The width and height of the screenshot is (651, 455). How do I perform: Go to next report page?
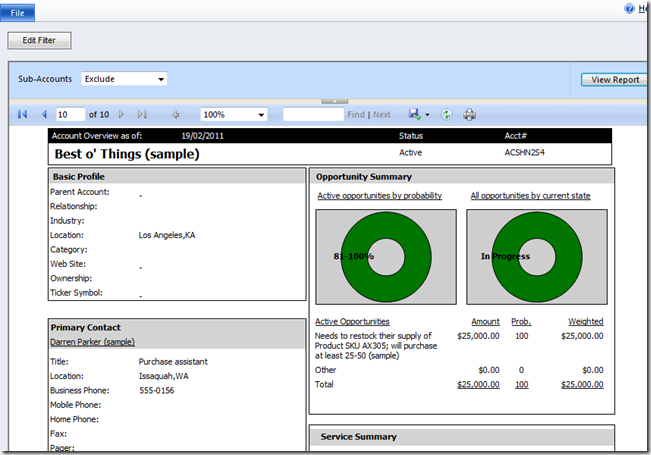coord(121,115)
